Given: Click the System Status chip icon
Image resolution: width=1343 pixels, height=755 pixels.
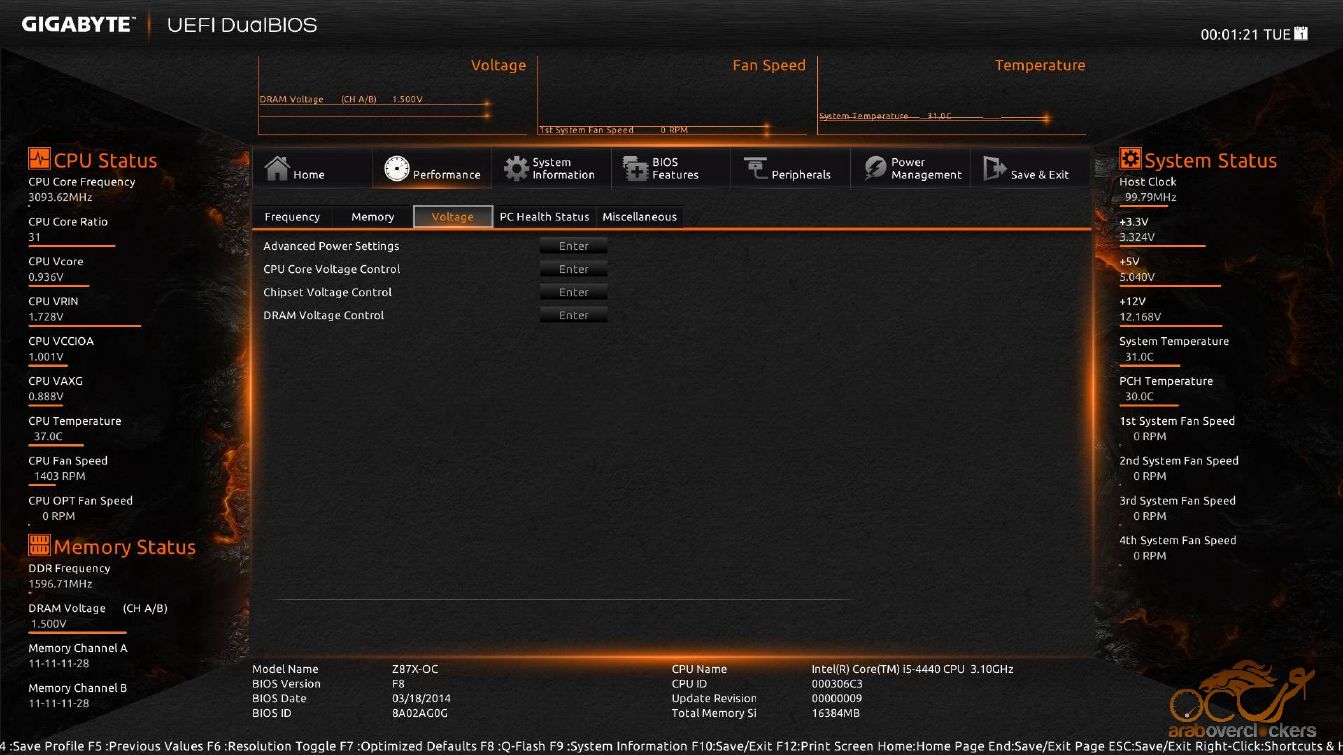Looking at the screenshot, I should point(1130,159).
